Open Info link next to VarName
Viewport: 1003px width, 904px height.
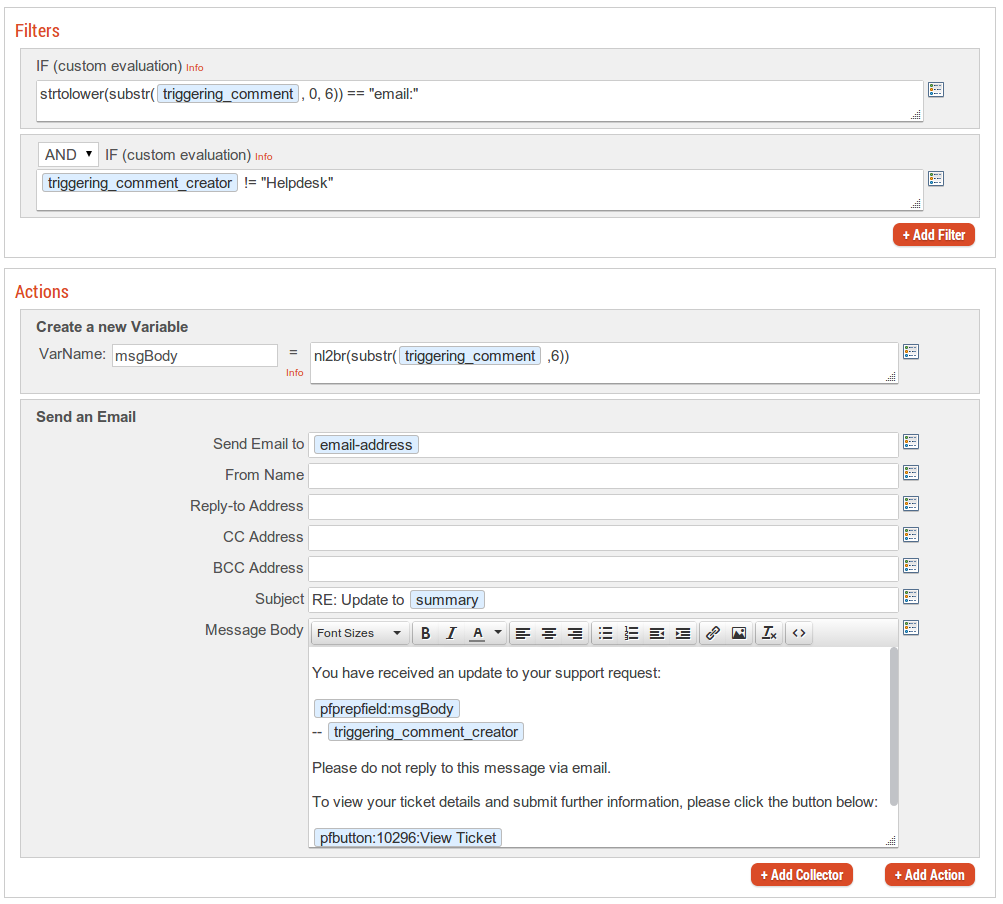click(x=294, y=373)
